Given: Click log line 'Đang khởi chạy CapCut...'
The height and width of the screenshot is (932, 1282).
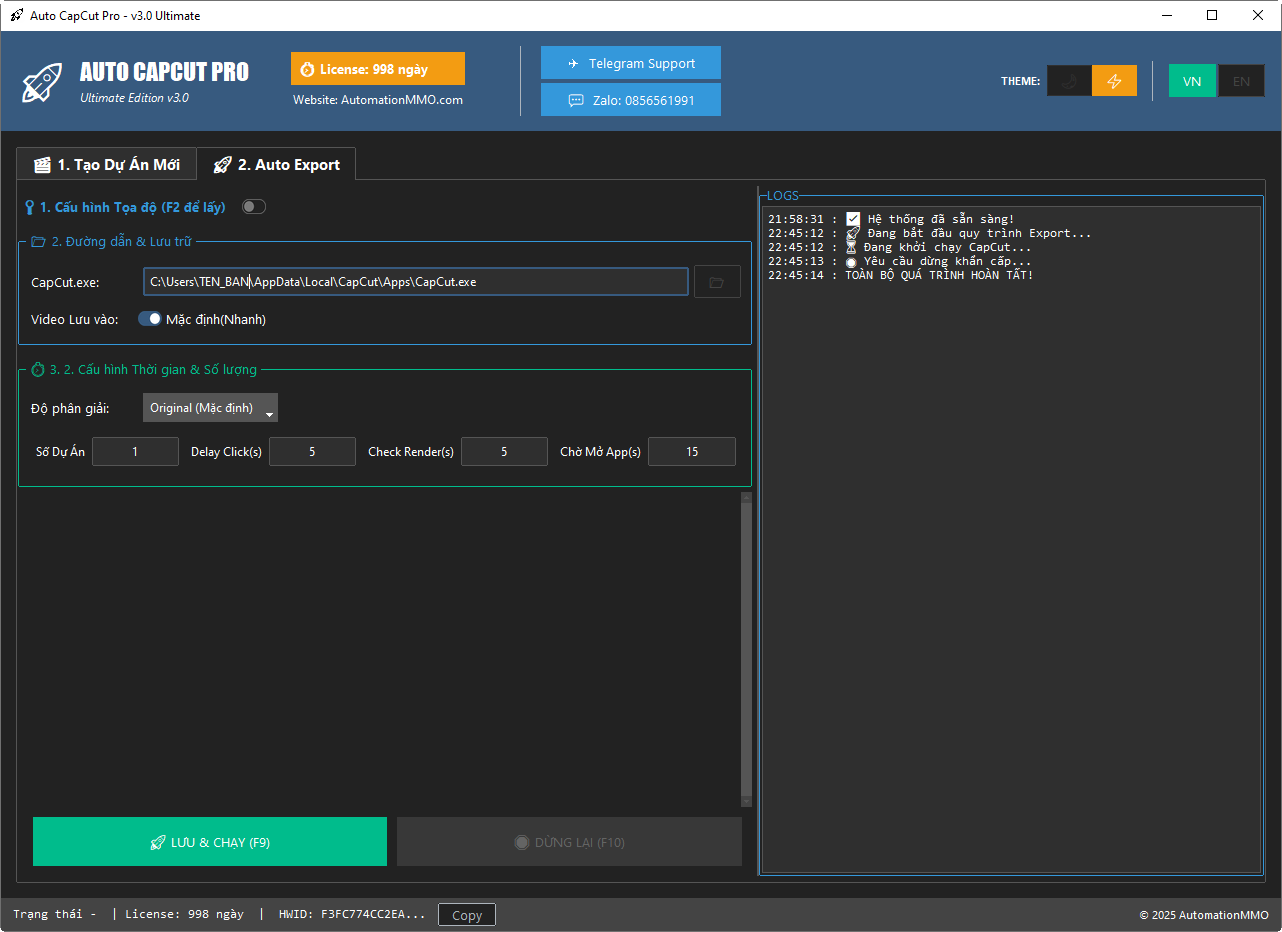Looking at the screenshot, I should (x=899, y=247).
